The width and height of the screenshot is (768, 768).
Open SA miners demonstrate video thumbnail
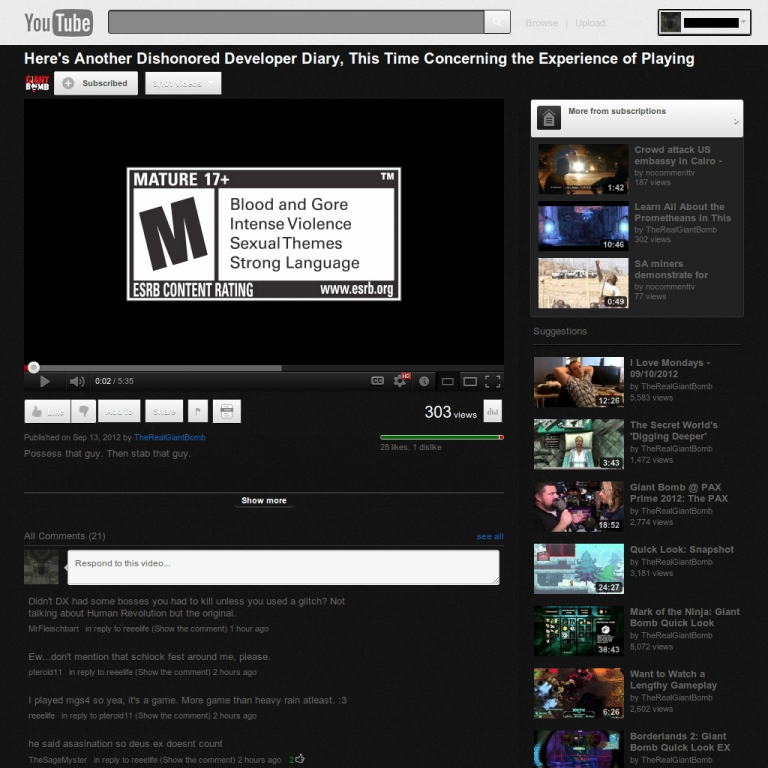click(x=583, y=283)
